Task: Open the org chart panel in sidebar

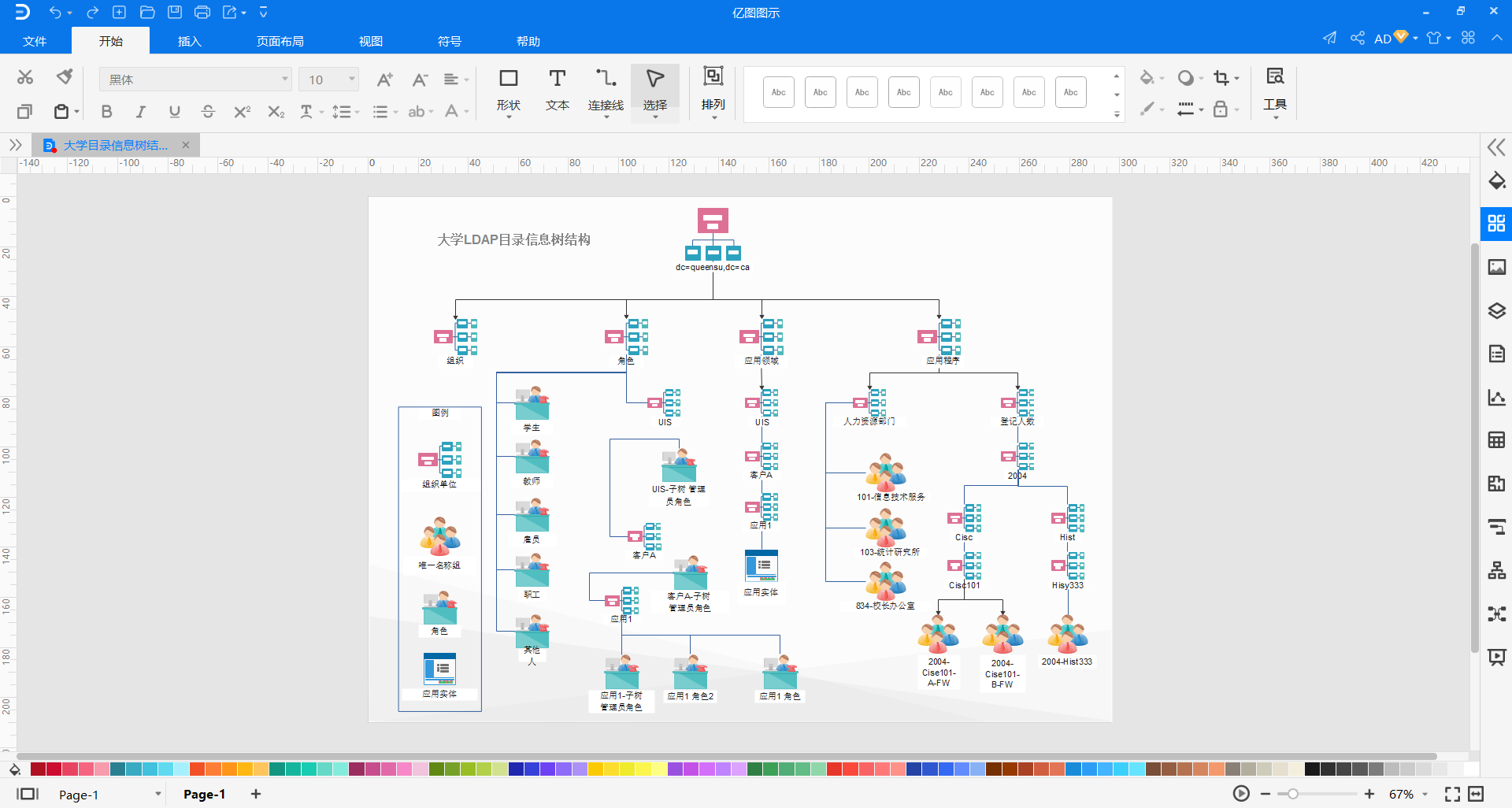Action: point(1496,570)
